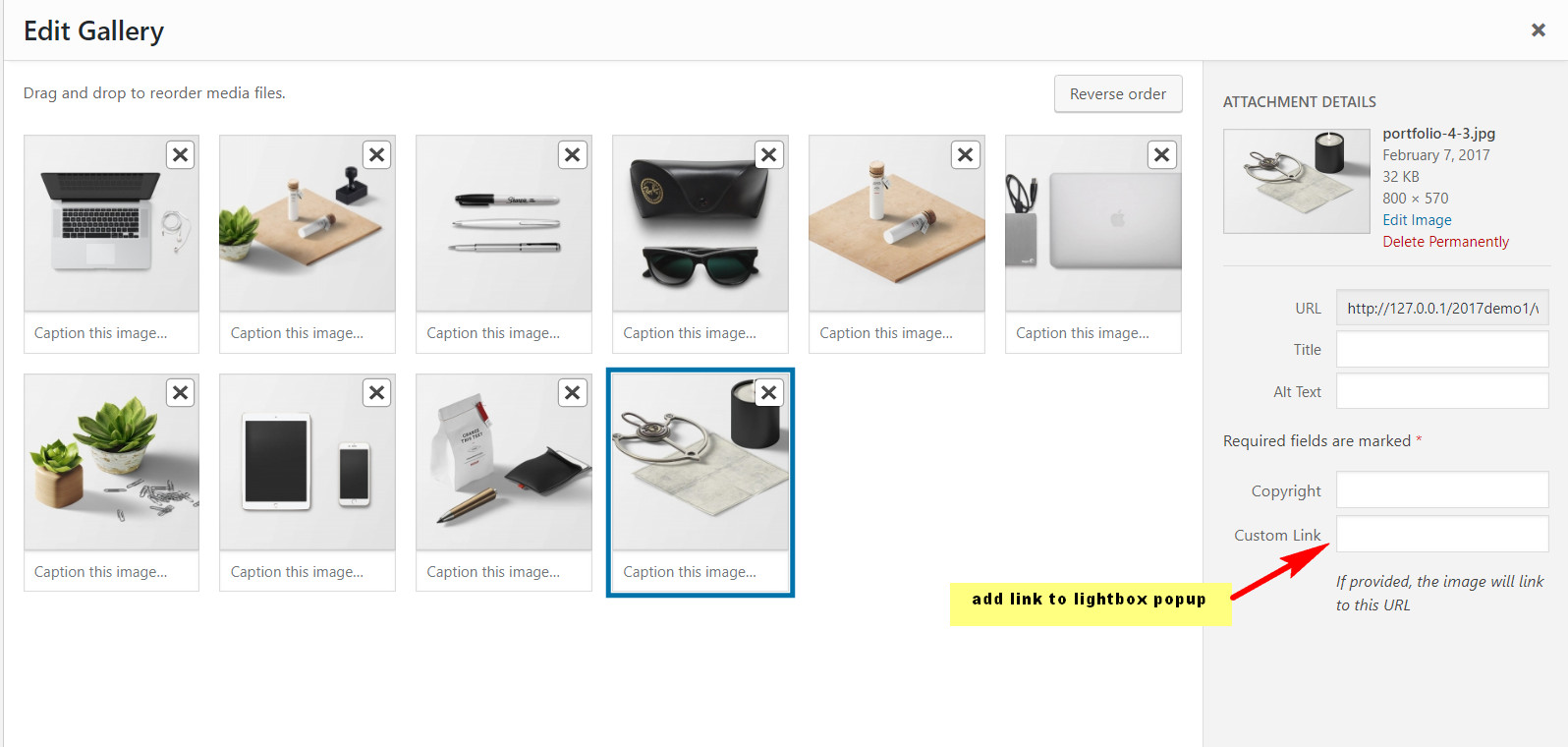Screen dimensions: 1568x747
Task: Remove the laptop image from gallery
Action: 180,154
